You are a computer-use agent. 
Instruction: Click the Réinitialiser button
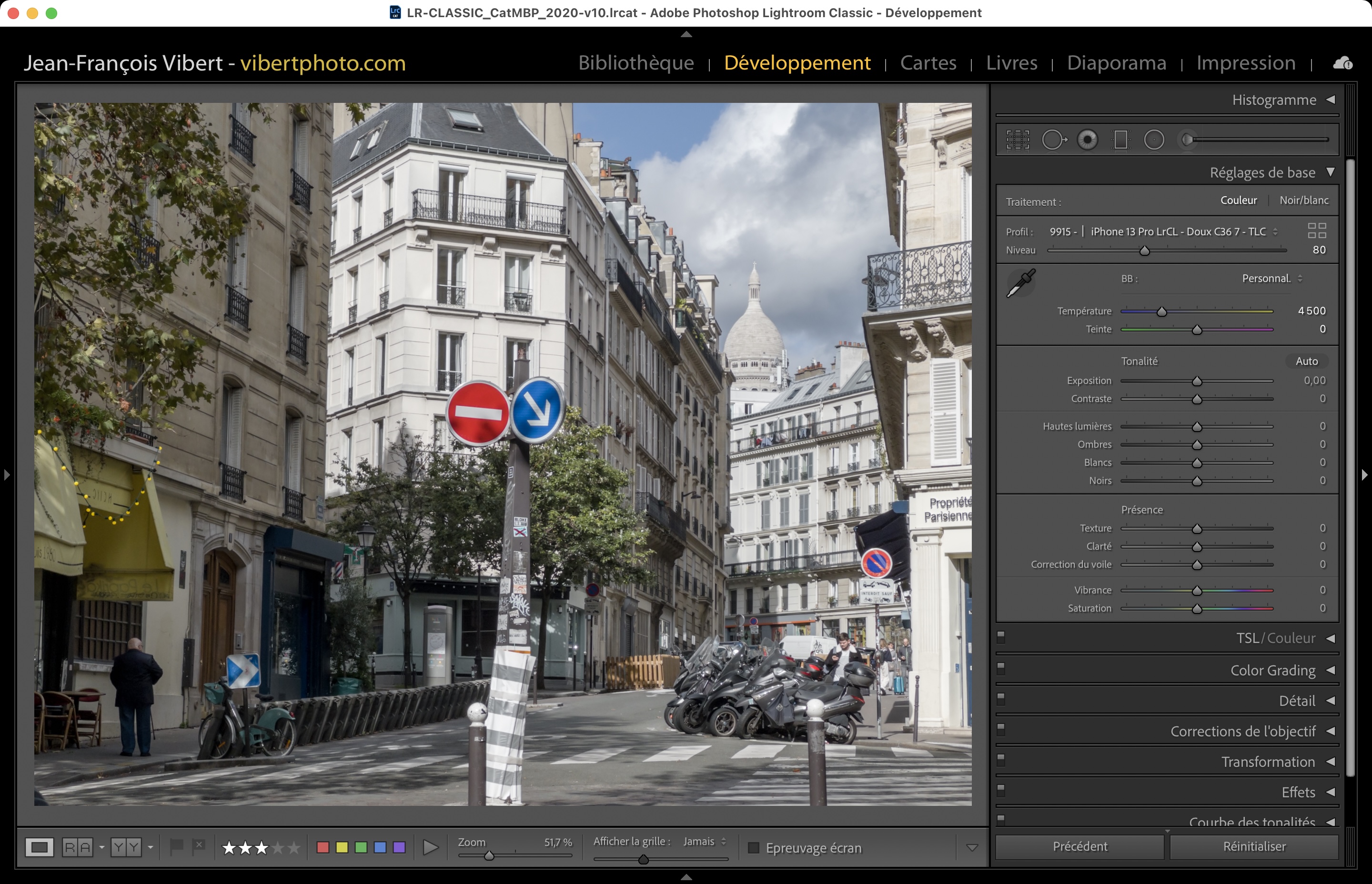1254,846
